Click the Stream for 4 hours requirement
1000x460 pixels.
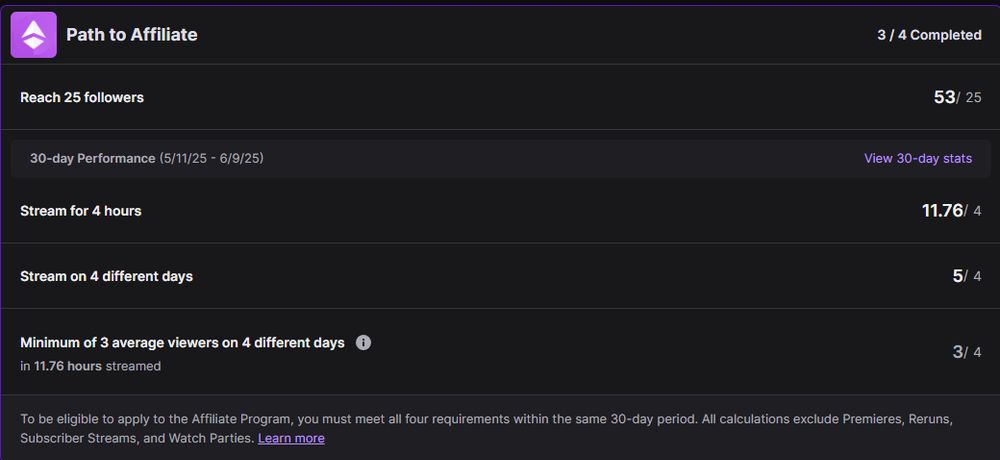[81, 211]
